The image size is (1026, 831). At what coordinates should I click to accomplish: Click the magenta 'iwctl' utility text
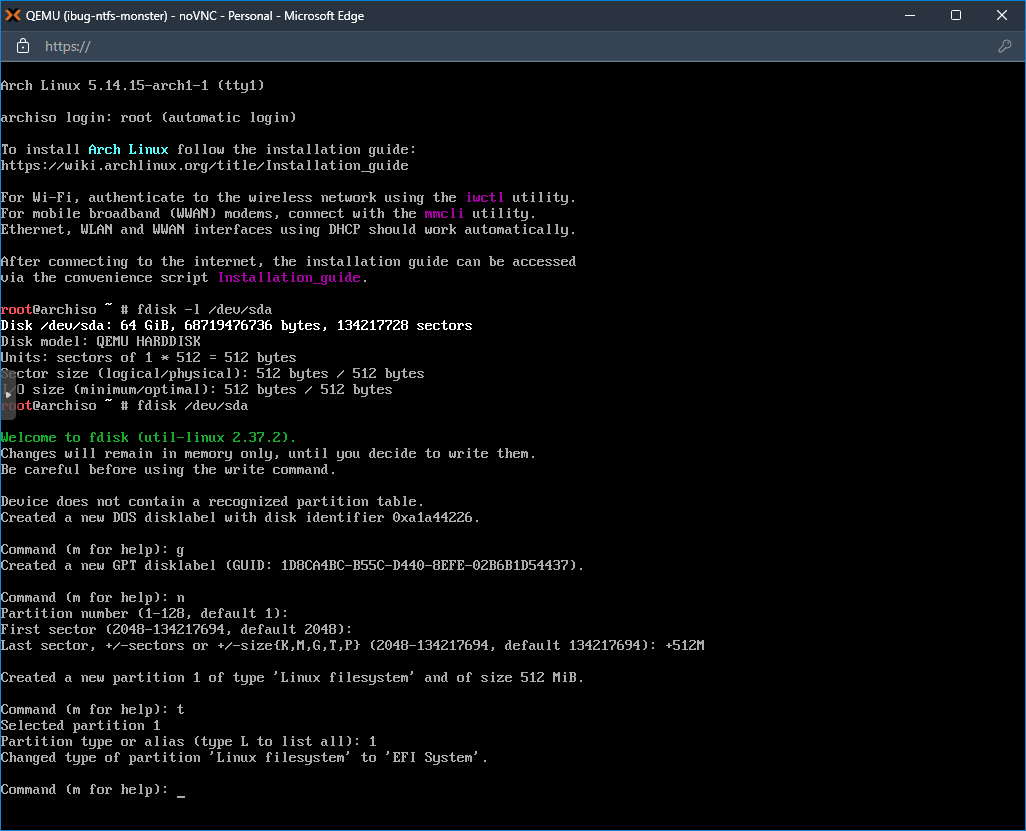point(485,198)
